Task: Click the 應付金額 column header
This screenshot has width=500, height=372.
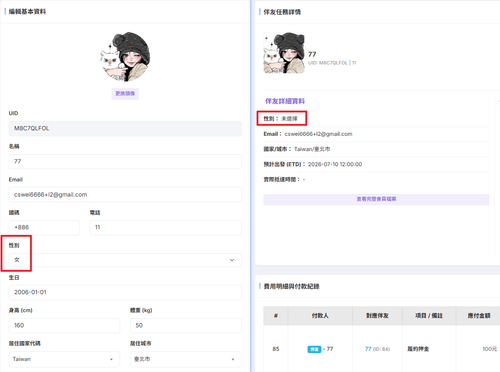Action: point(479,316)
